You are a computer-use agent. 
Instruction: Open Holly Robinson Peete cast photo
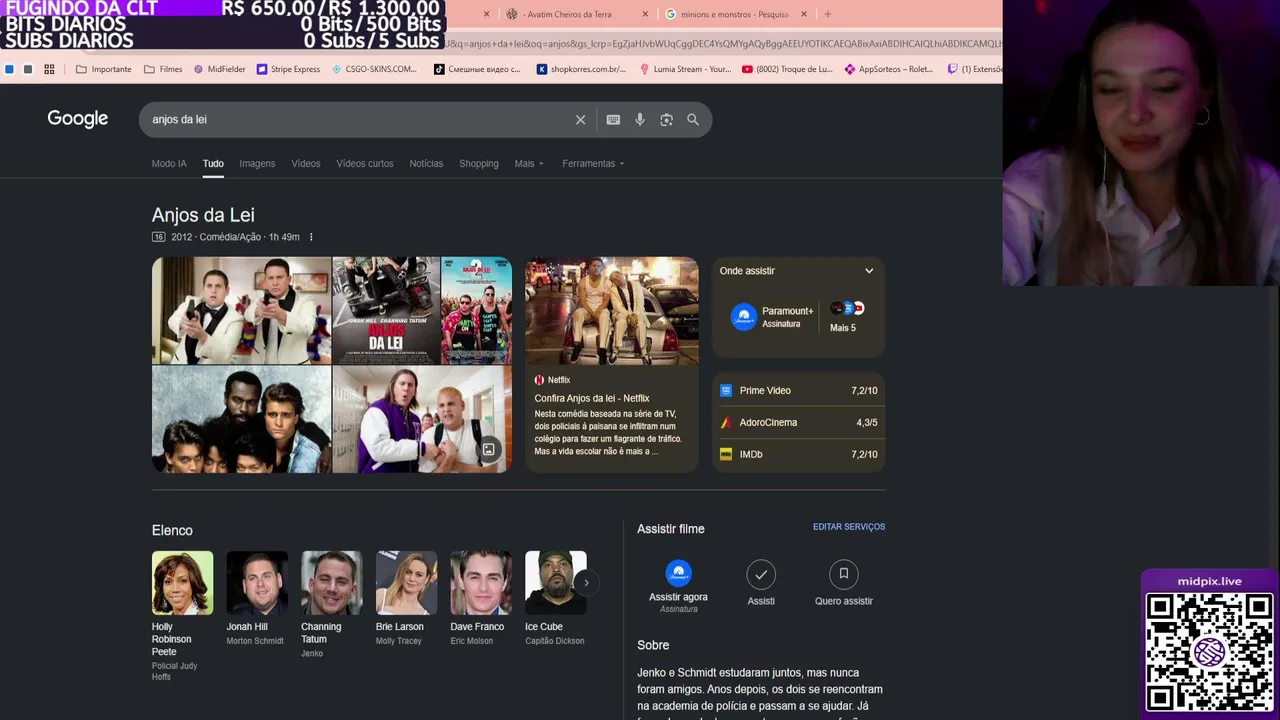[182, 583]
